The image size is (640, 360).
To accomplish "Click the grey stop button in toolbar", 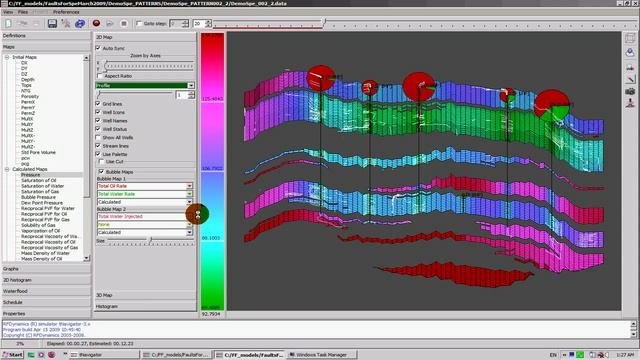I will pos(124,23).
